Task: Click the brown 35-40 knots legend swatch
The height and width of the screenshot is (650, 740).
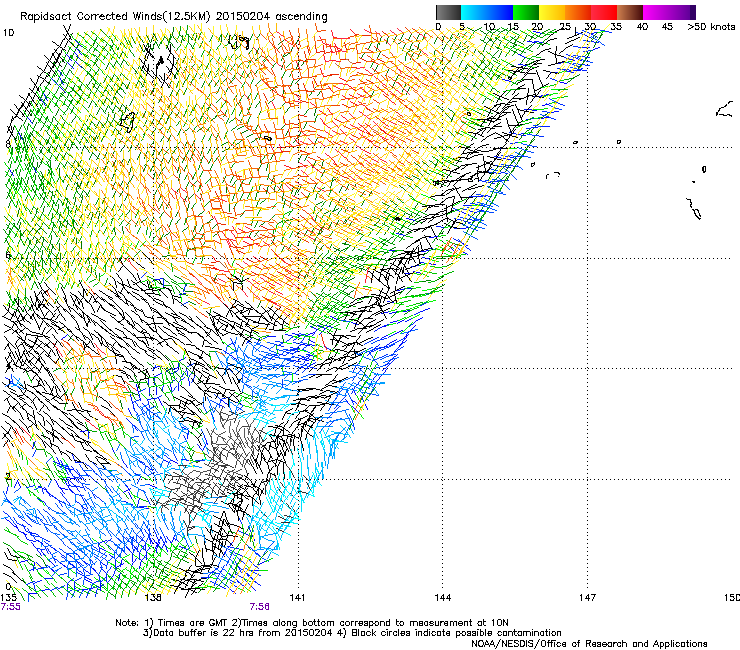Action: click(x=630, y=12)
